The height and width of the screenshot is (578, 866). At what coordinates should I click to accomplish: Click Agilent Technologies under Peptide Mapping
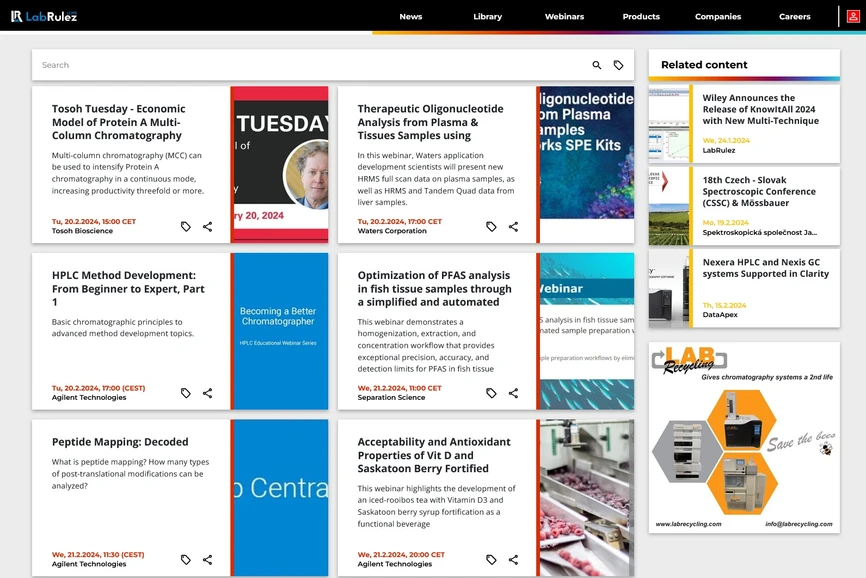[x=89, y=564]
